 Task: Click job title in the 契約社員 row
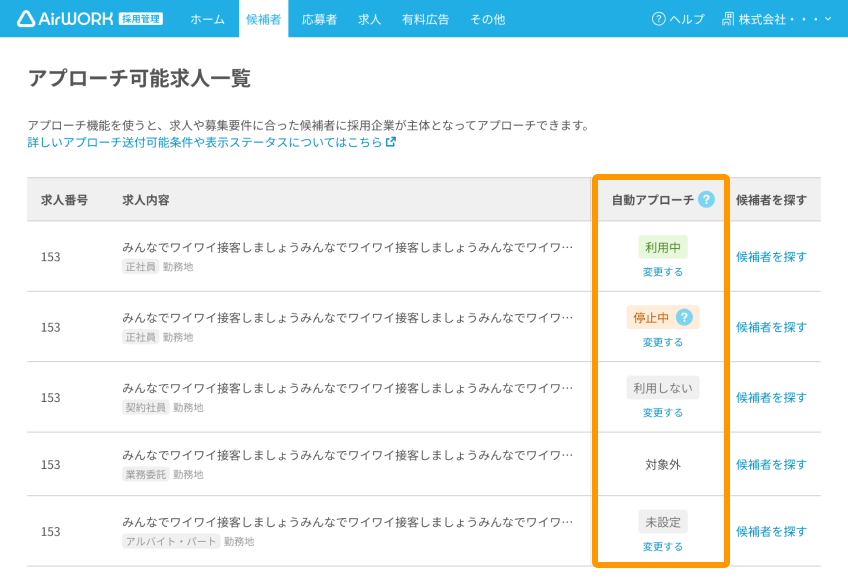click(x=347, y=388)
